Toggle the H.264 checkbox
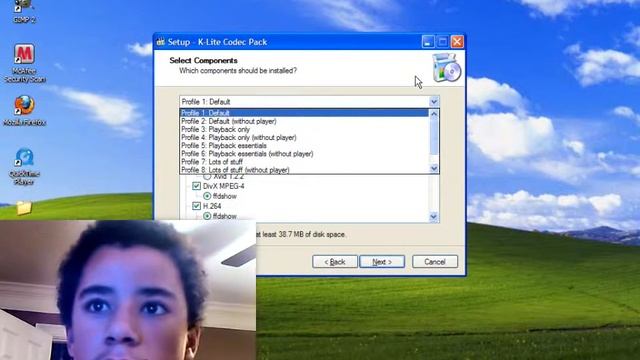Screen dimensions: 640x360 click(x=196, y=206)
